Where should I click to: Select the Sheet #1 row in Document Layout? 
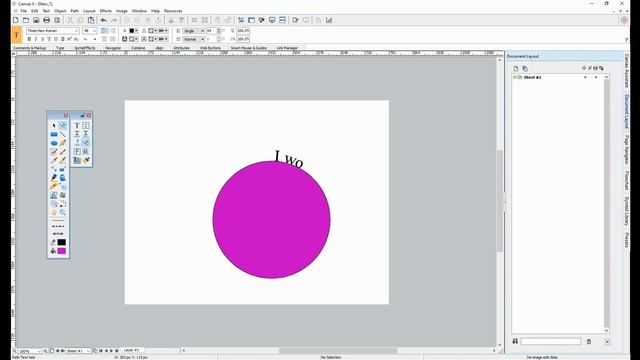559,77
